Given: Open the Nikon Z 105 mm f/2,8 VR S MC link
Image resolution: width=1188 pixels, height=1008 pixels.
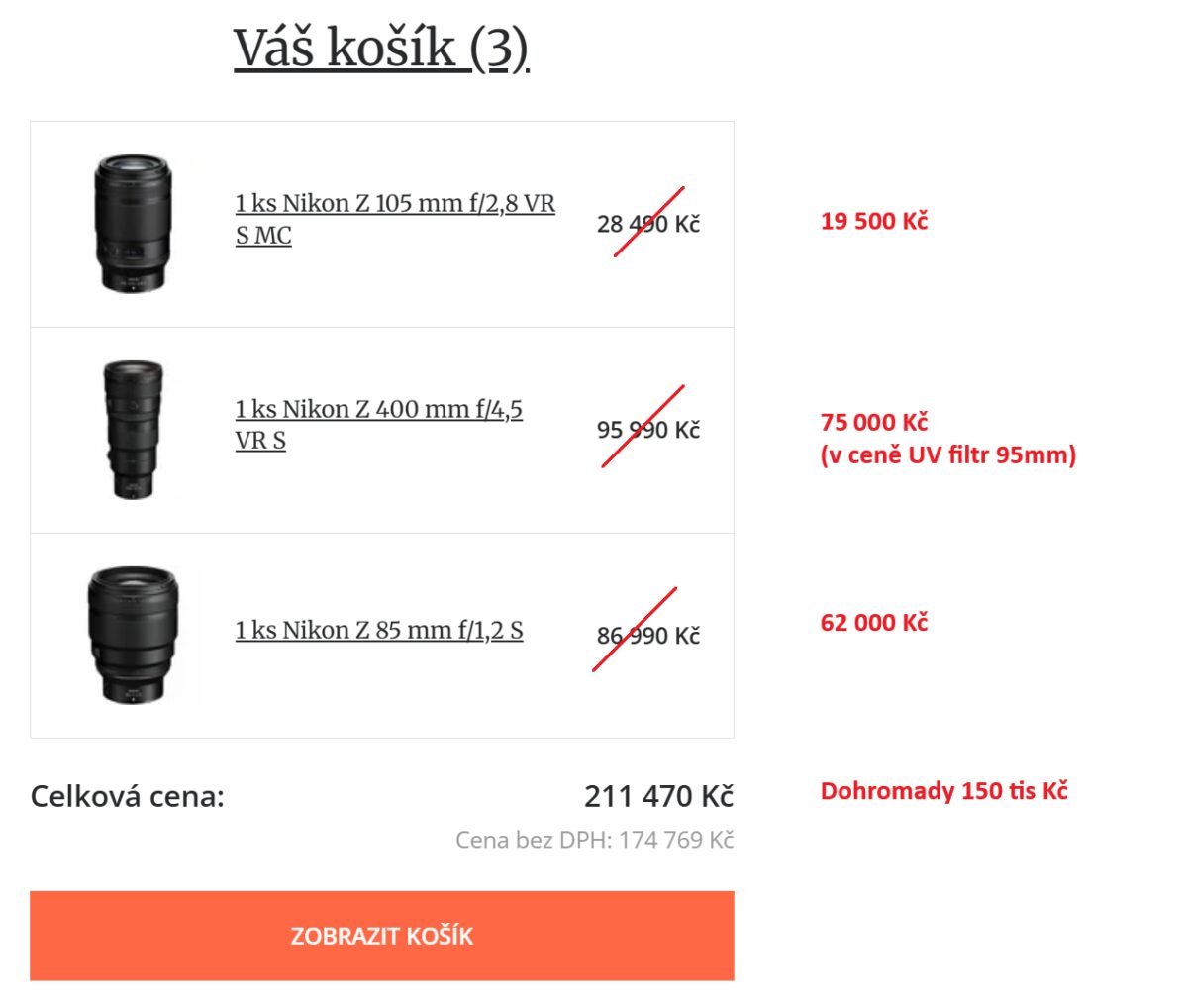Looking at the screenshot, I should pos(395,219).
